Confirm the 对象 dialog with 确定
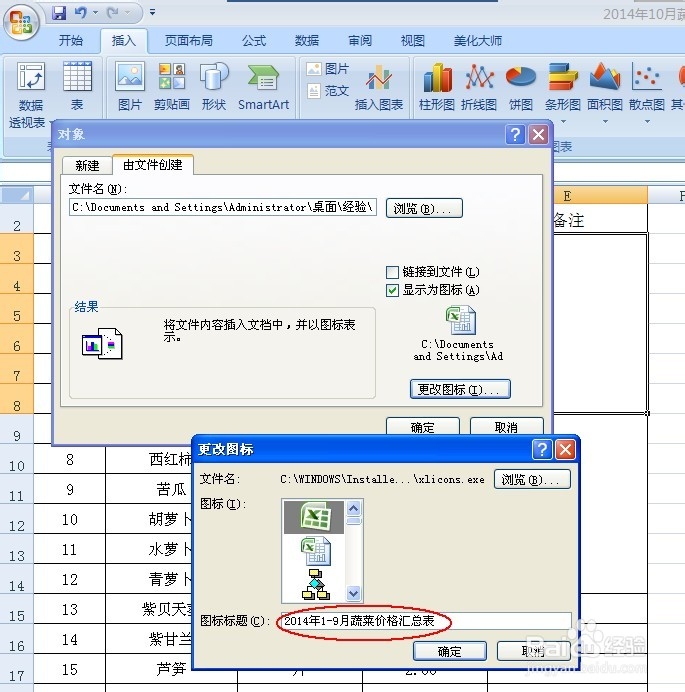This screenshot has width=685, height=692. pos(422,426)
